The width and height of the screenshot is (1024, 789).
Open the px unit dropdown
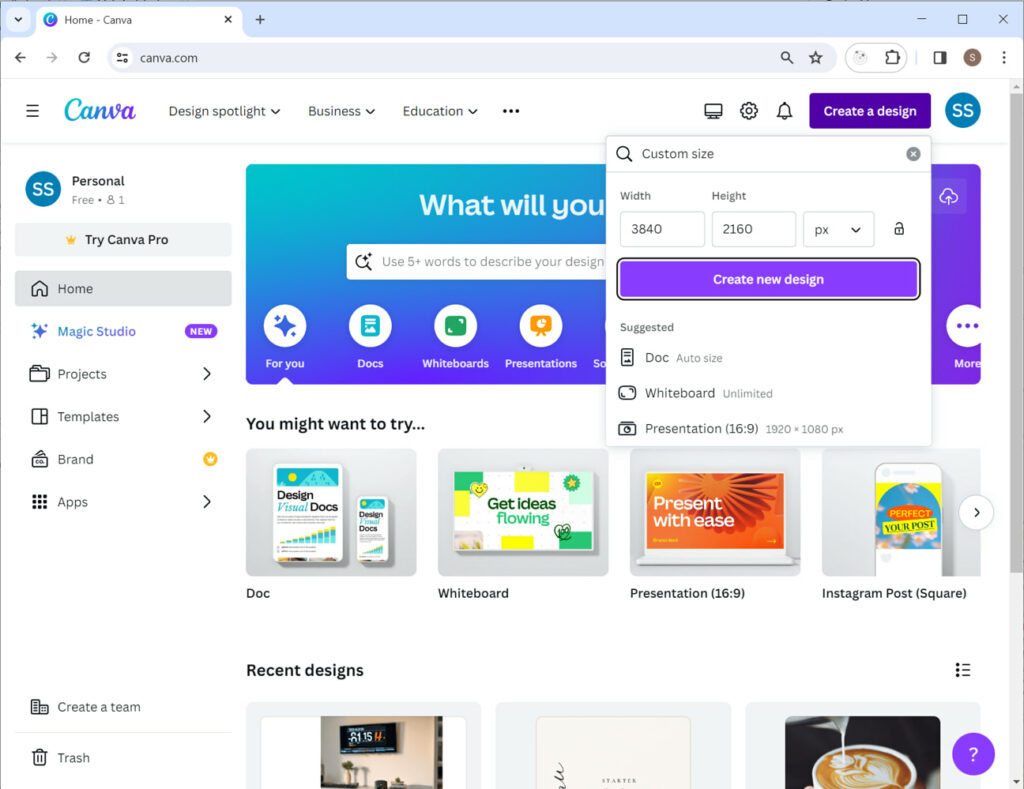coord(838,229)
